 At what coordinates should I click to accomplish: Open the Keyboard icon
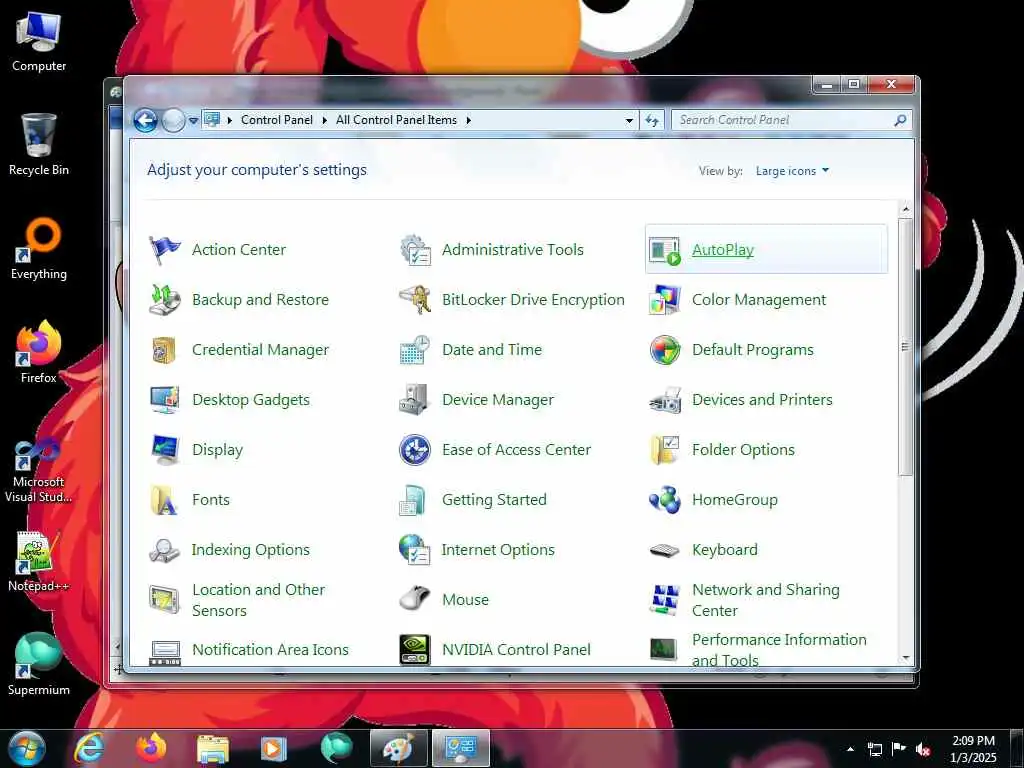click(665, 550)
